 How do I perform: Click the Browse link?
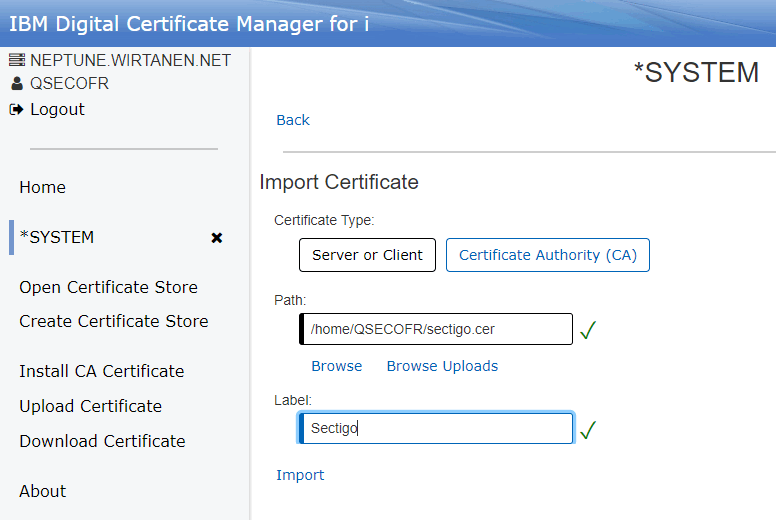(x=337, y=366)
